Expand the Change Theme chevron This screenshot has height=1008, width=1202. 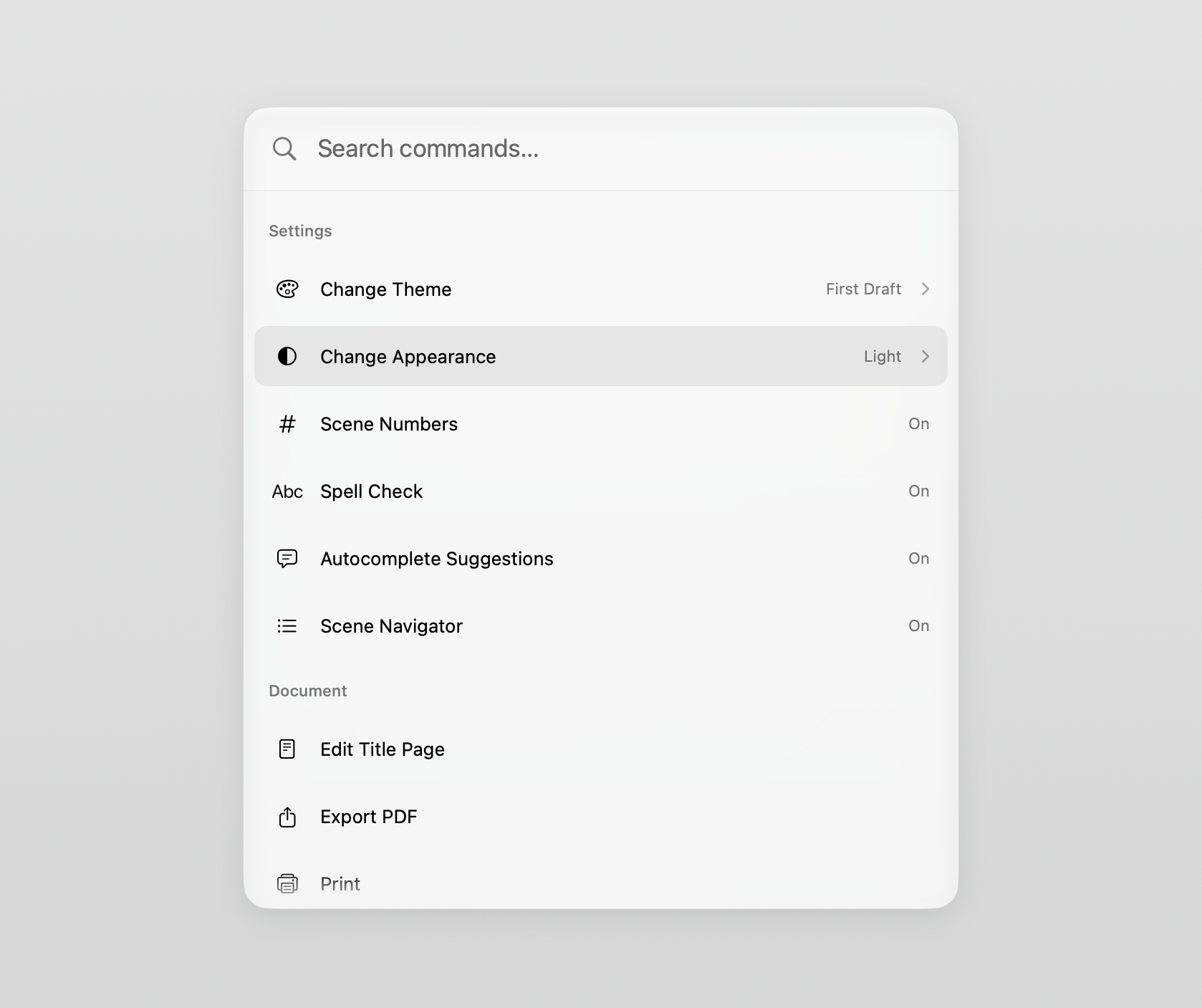[x=925, y=289]
